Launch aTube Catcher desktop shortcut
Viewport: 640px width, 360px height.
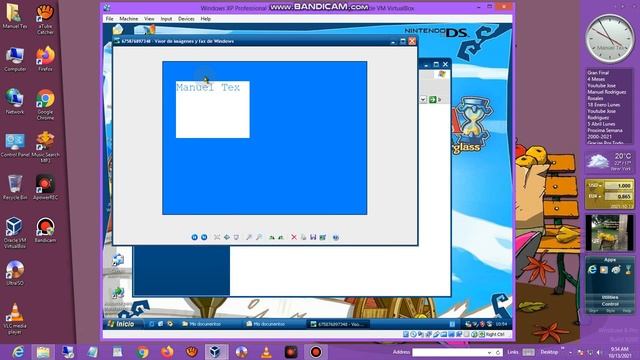pyautogui.click(x=45, y=19)
